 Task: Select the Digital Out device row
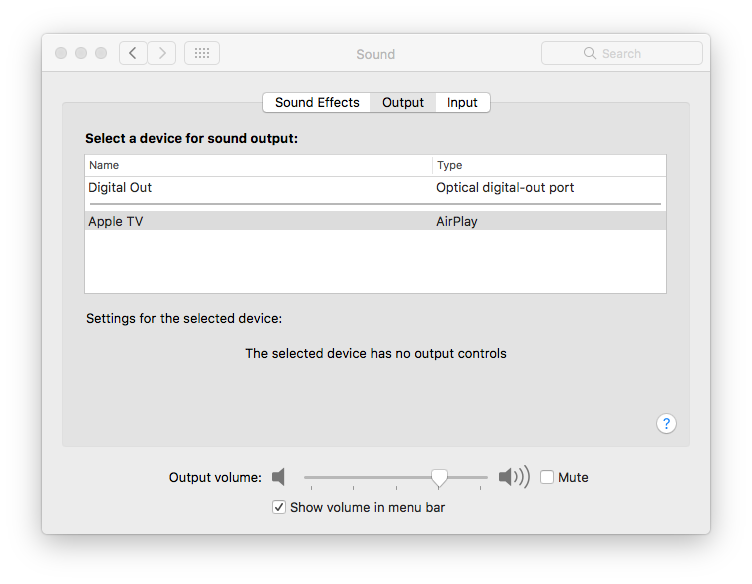[x=376, y=187]
